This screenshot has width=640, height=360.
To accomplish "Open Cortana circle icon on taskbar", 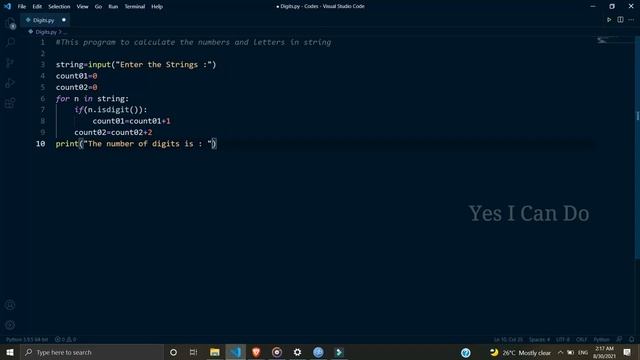I will (173, 352).
